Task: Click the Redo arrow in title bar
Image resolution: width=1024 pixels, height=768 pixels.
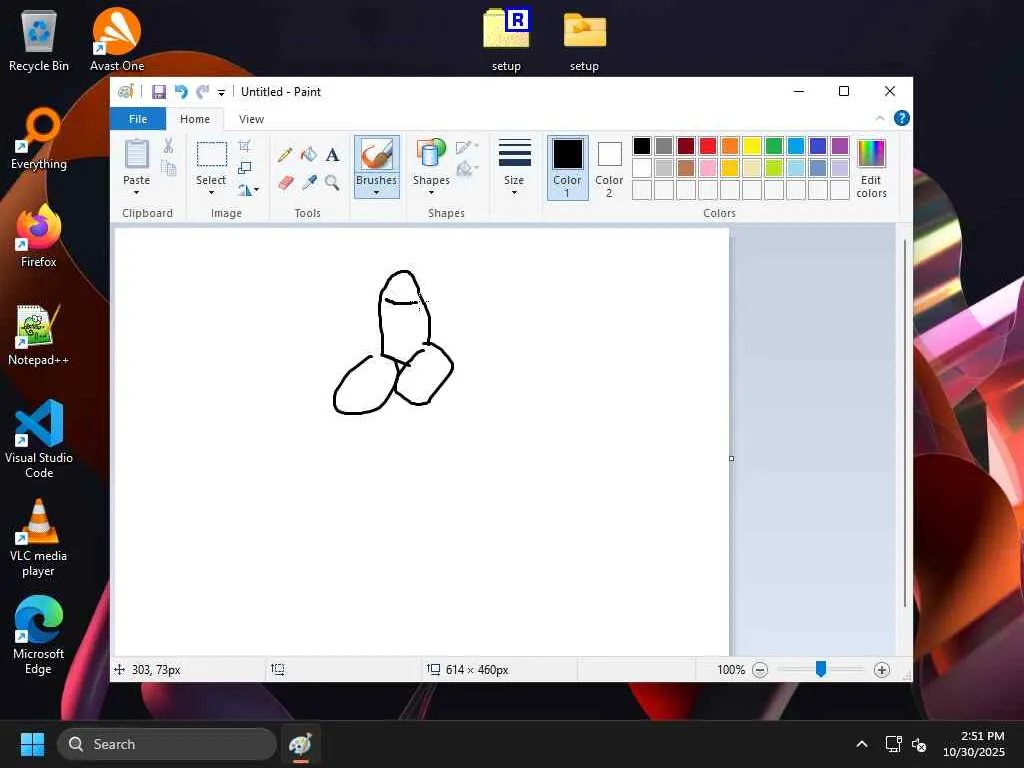Action: click(202, 92)
